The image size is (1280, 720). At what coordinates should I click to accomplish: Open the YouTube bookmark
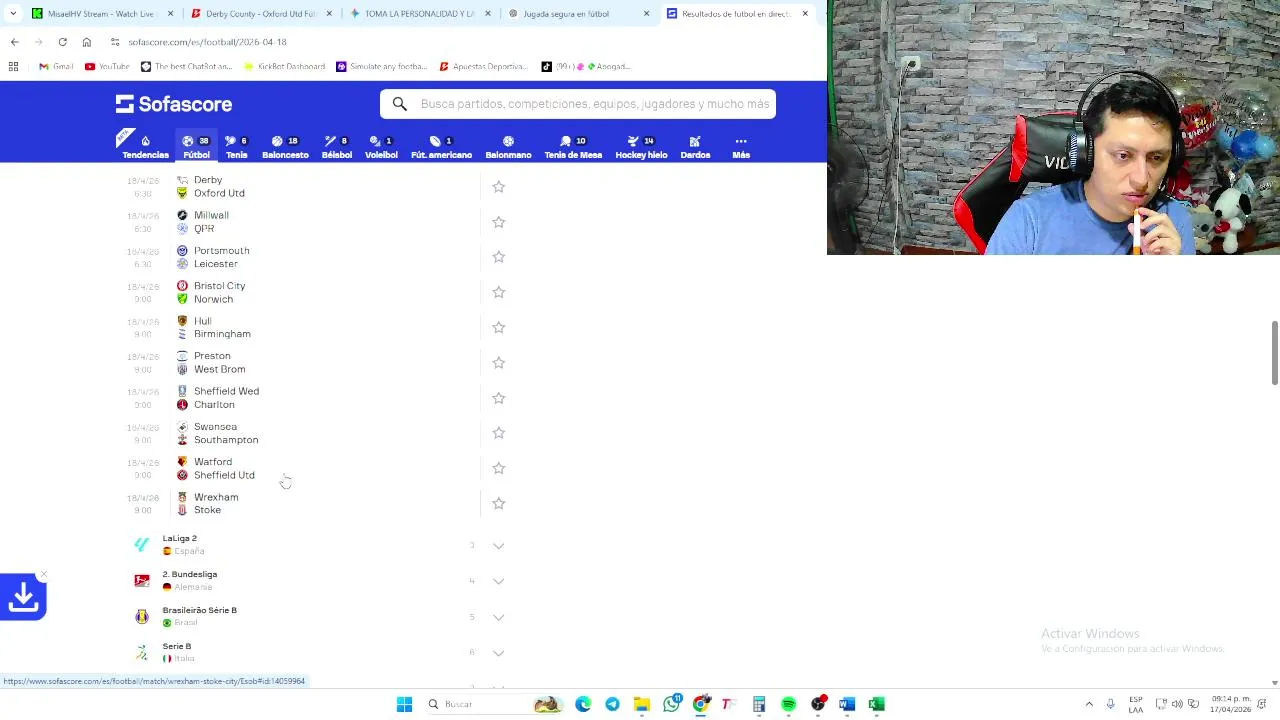[x=107, y=66]
